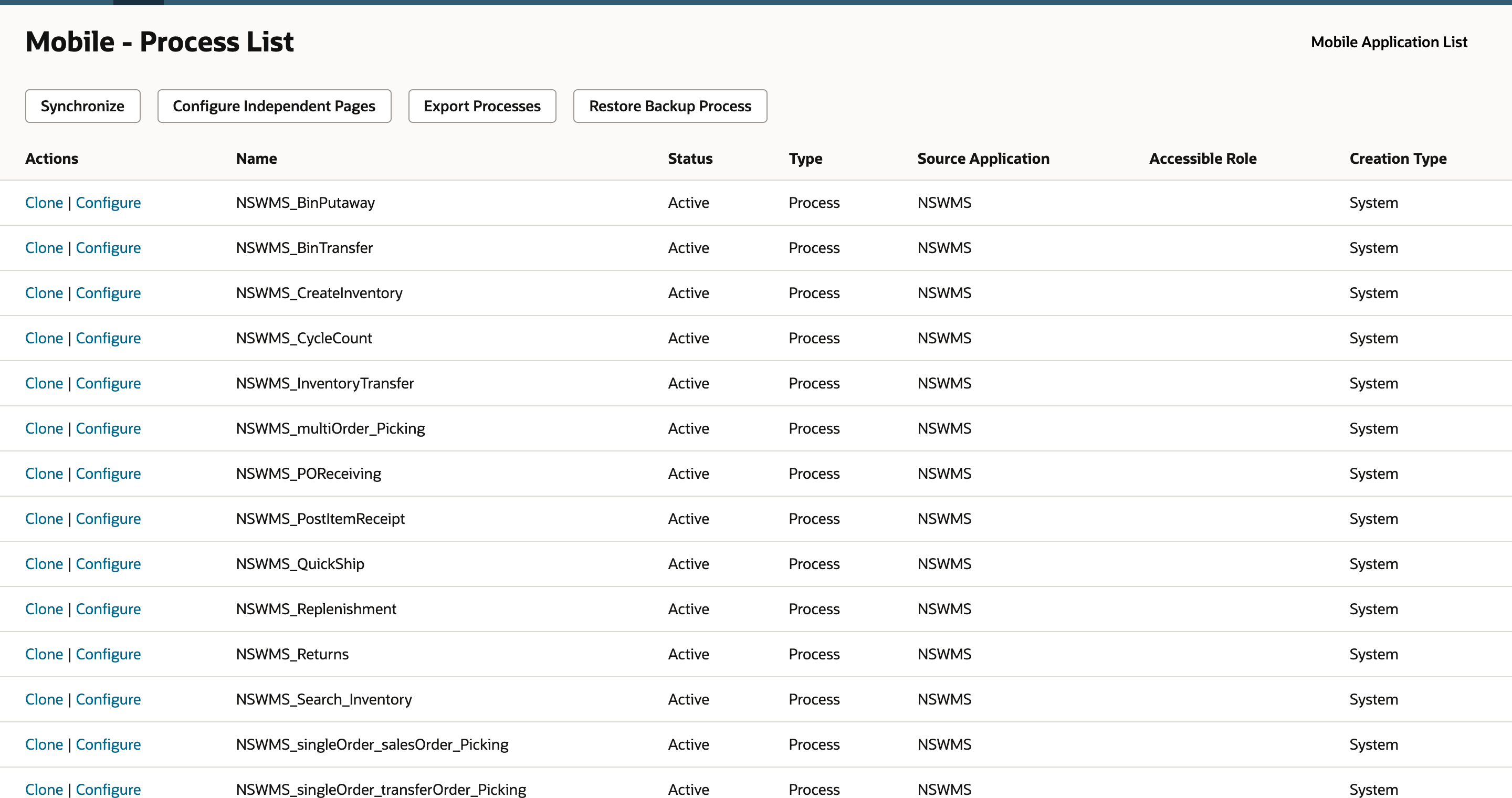Configure the NSWMS_POReceiving process
The height and width of the screenshot is (798, 1512).
108,474
